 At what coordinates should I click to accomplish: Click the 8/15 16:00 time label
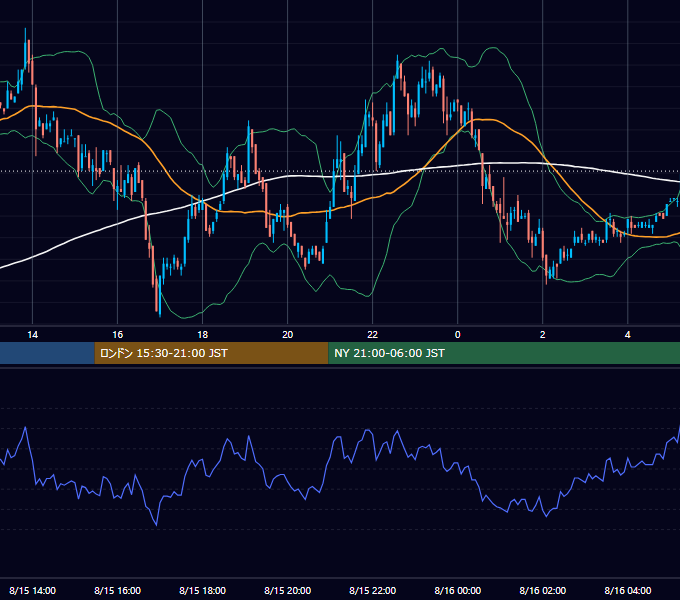tap(118, 590)
